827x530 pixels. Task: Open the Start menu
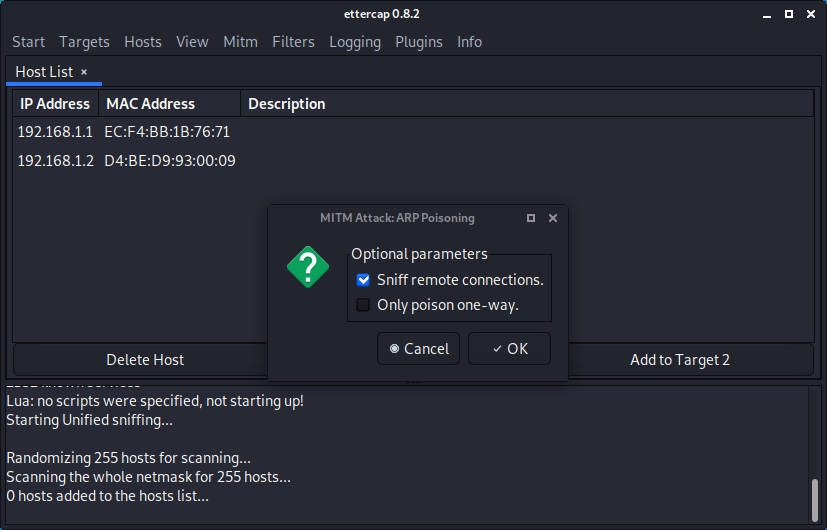[x=28, y=42]
